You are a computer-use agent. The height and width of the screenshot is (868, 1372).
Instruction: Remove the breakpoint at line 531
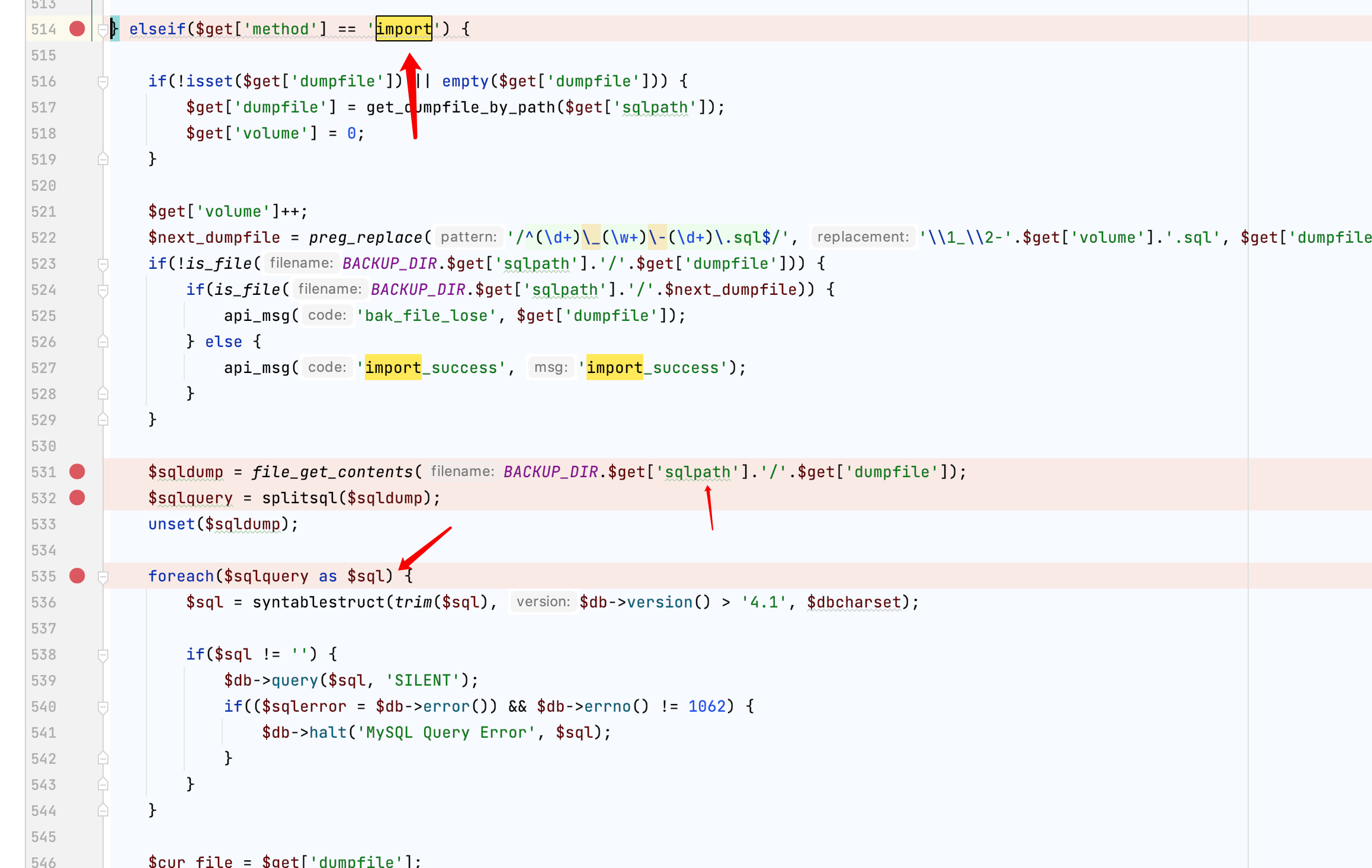(77, 471)
